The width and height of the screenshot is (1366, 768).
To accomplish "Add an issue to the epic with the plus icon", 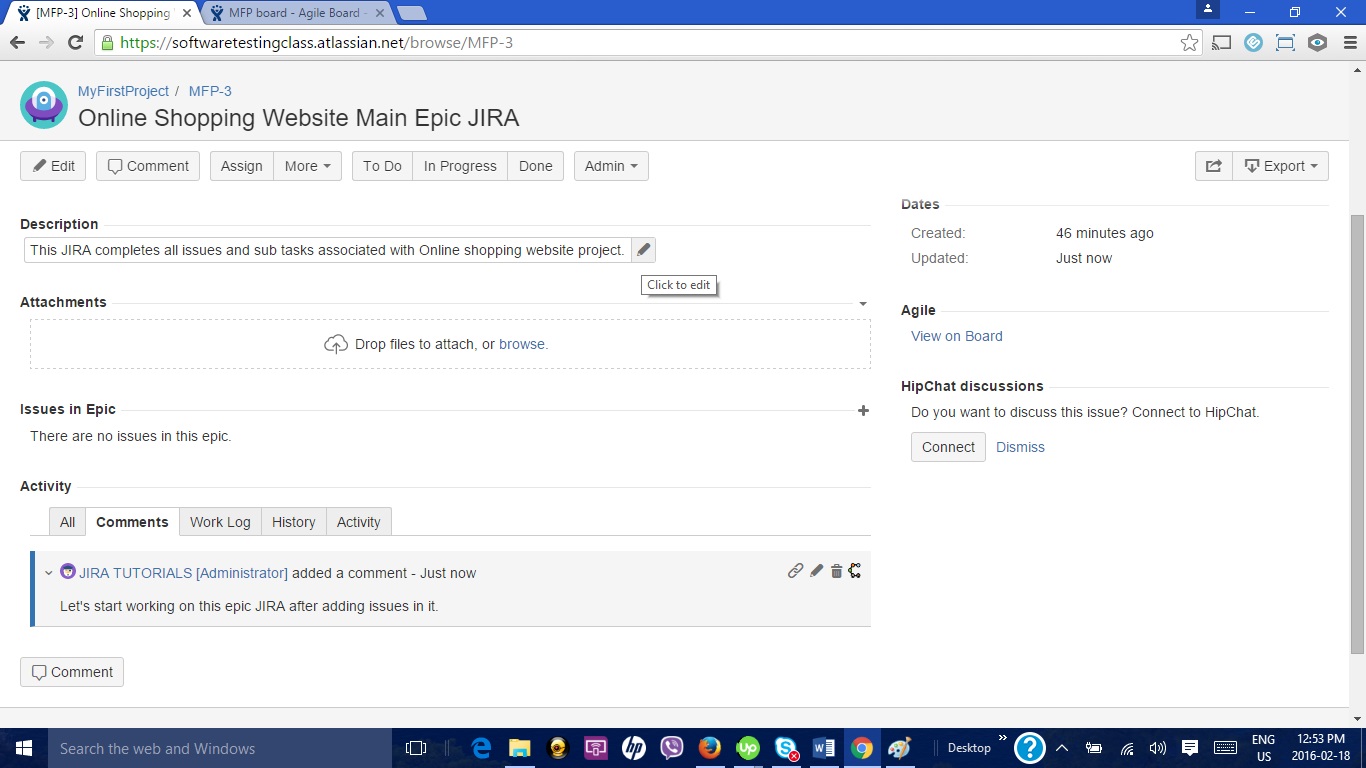I will pyautogui.click(x=862, y=410).
